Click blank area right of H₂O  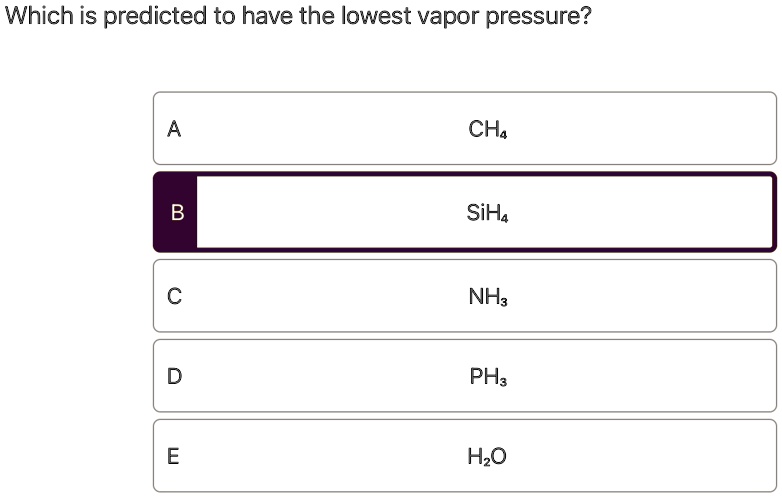point(641,456)
